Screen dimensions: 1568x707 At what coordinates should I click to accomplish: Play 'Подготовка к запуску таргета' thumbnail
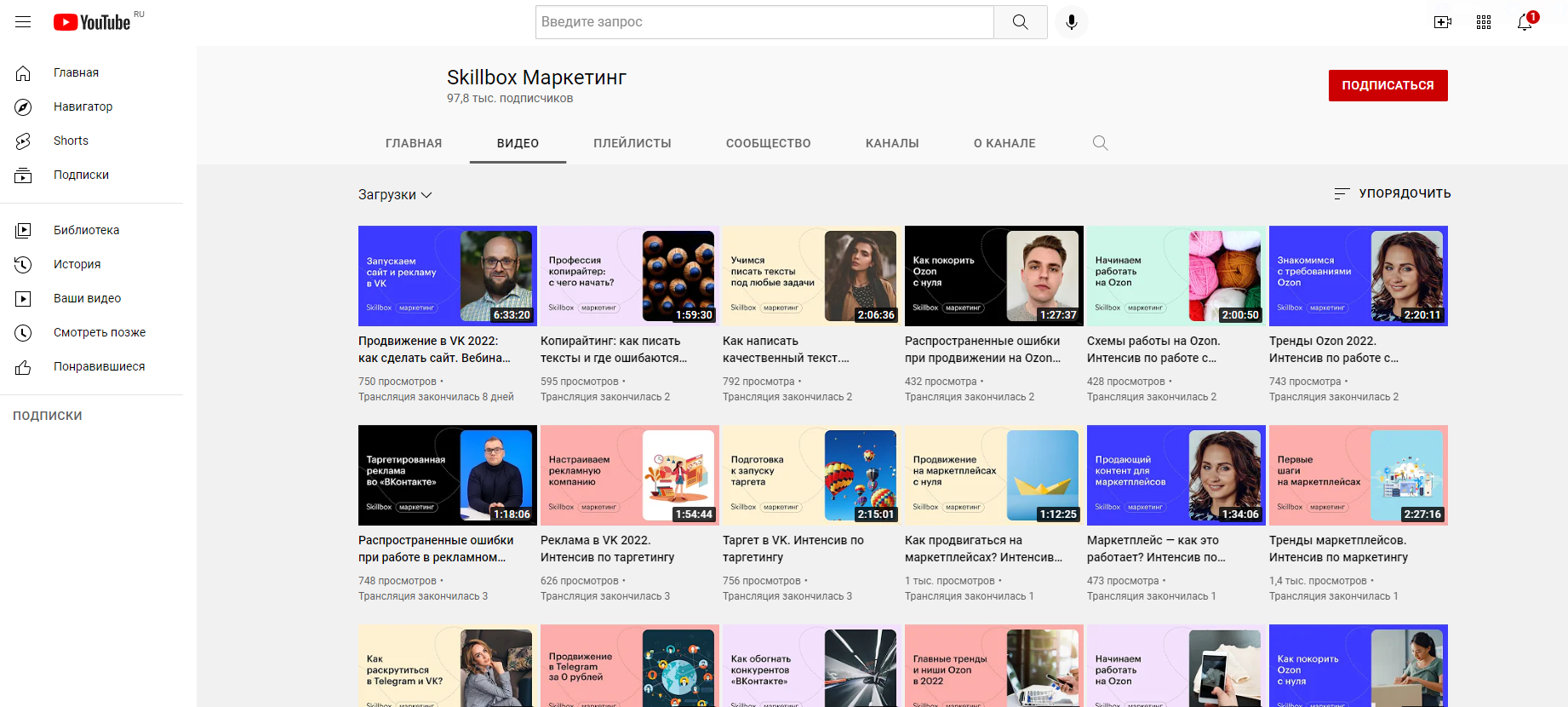tap(812, 475)
